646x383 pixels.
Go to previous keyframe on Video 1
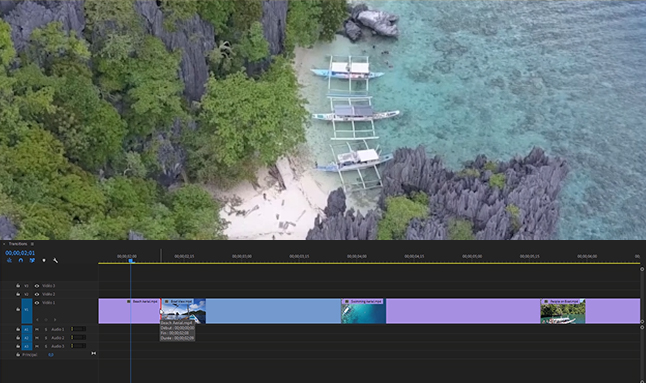[37, 320]
